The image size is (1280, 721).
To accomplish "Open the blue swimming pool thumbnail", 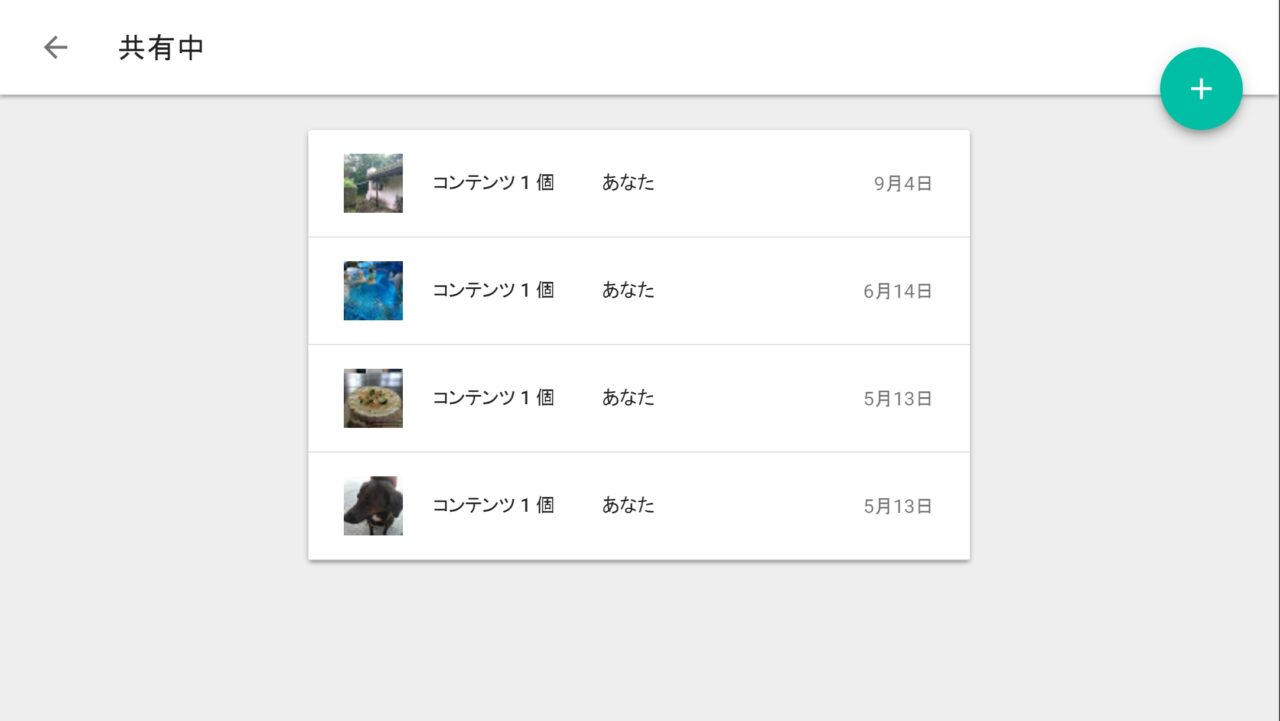I will click(373, 291).
